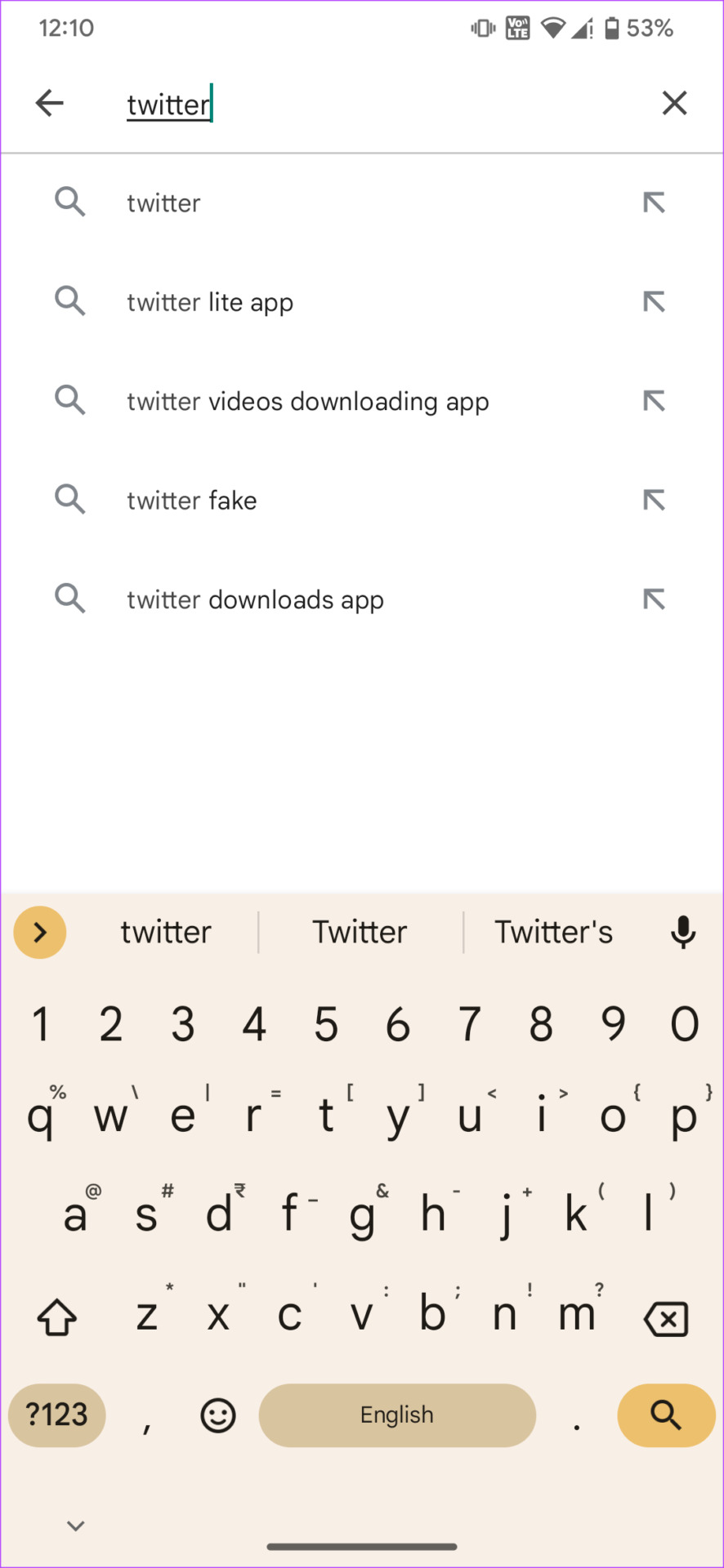Screen dimensions: 724x1568
Task: Expand keyboard suggestion strip chevron
Action: click(40, 932)
